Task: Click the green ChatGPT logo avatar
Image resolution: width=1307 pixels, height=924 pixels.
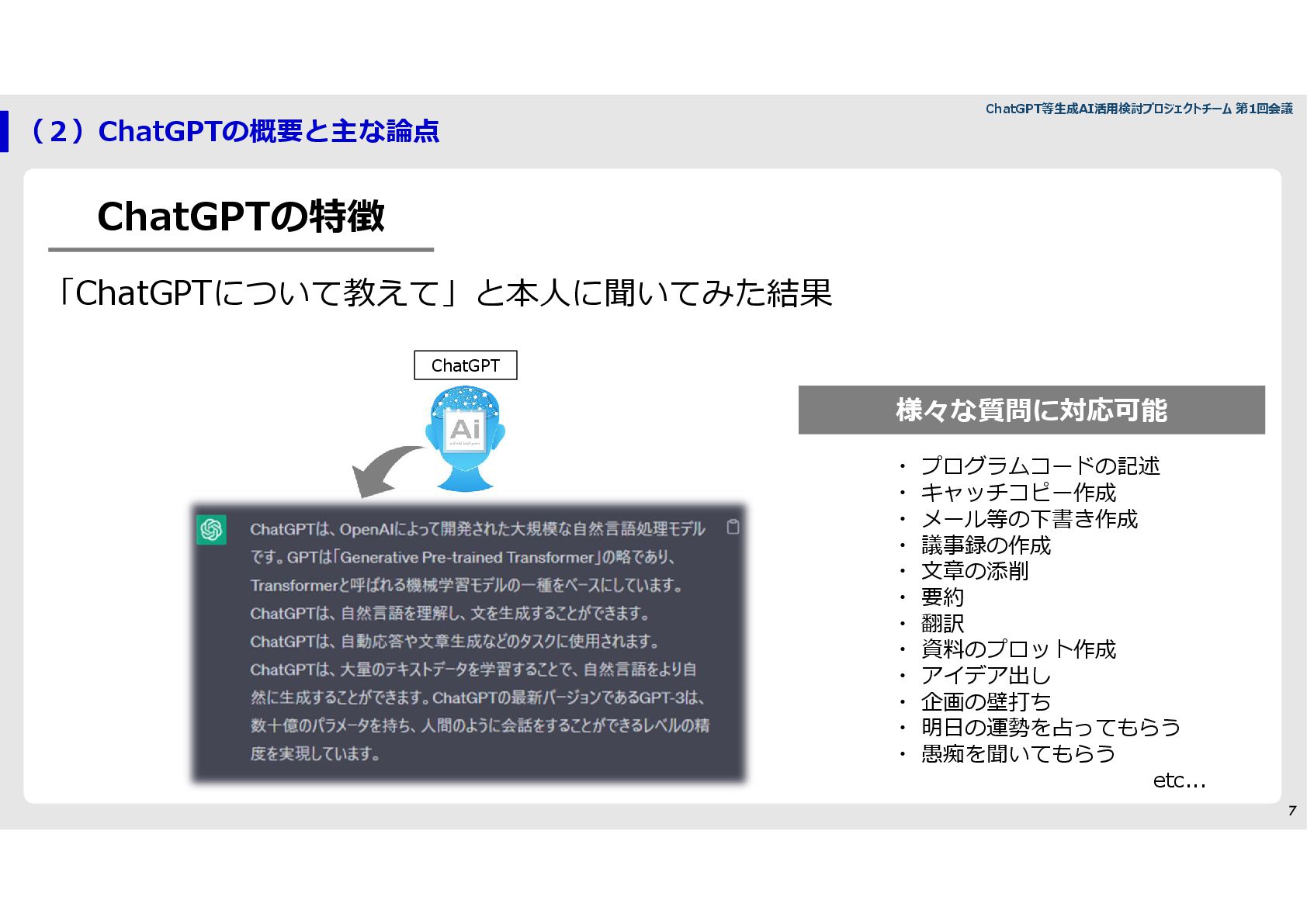Action: point(211,530)
